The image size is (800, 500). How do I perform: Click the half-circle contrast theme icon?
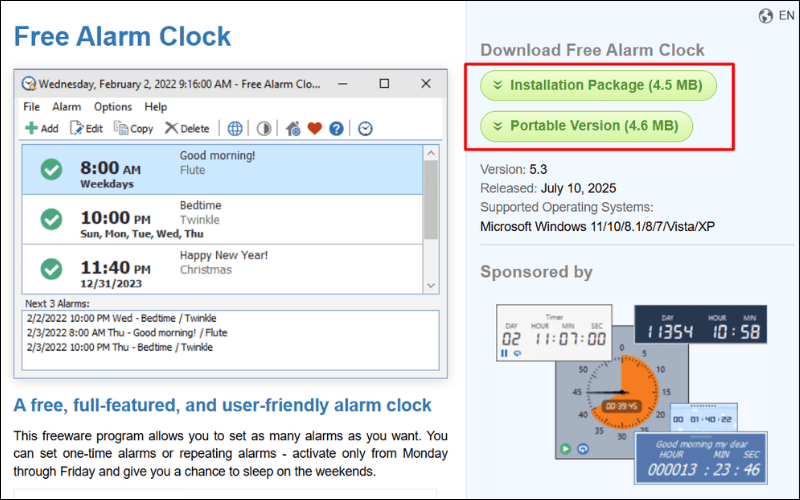pos(264,129)
